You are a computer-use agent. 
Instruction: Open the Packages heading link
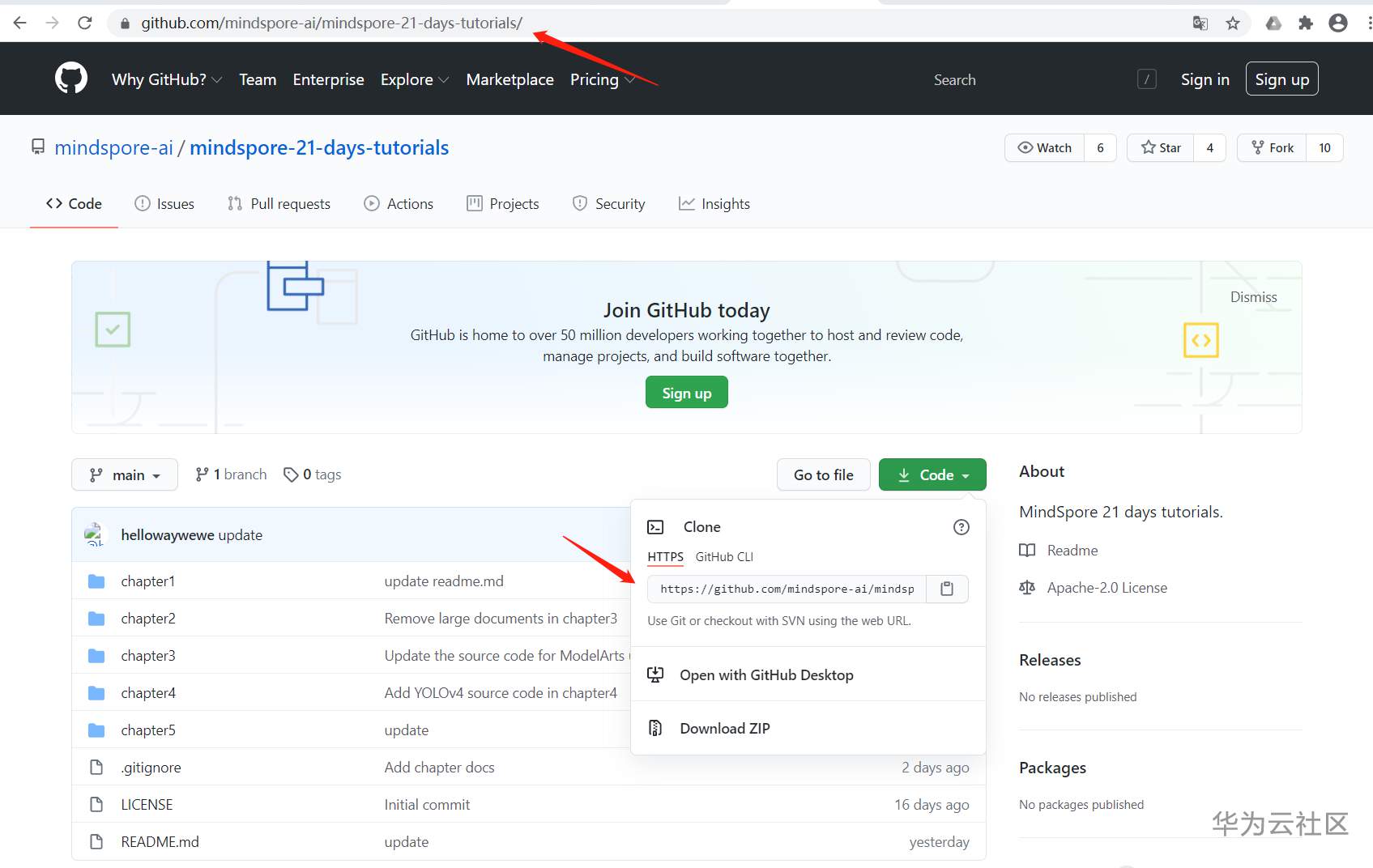tap(1052, 768)
